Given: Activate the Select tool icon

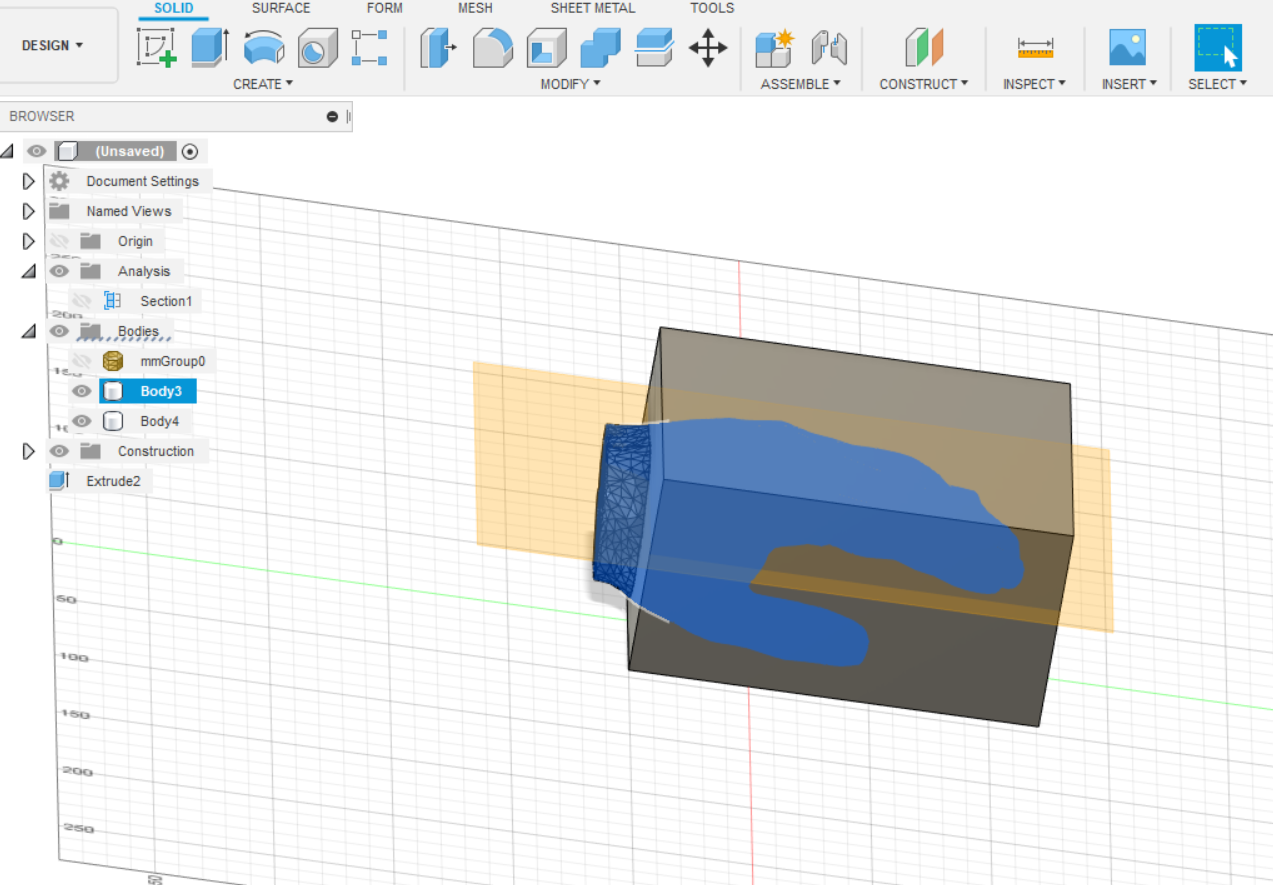Looking at the screenshot, I should point(1218,48).
